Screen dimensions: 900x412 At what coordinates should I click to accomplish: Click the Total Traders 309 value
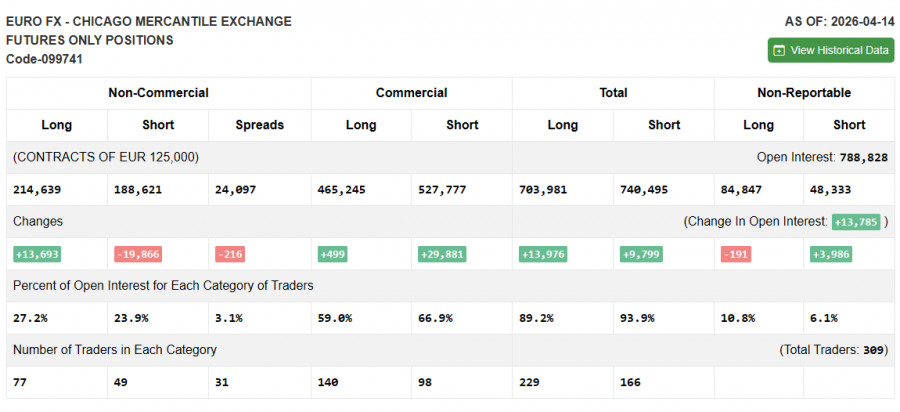[873, 350]
